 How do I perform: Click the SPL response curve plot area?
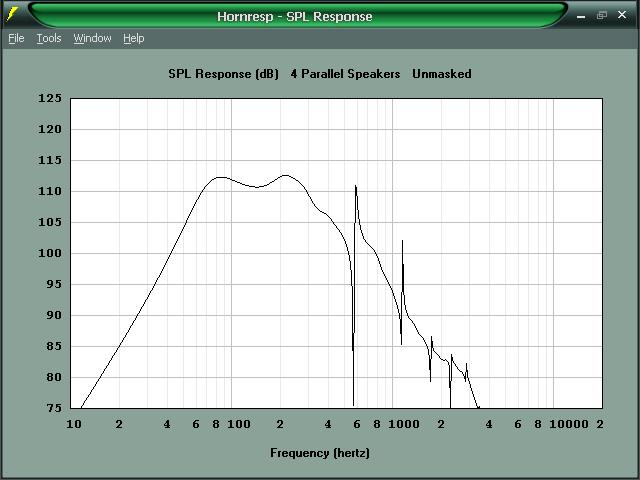(336, 253)
